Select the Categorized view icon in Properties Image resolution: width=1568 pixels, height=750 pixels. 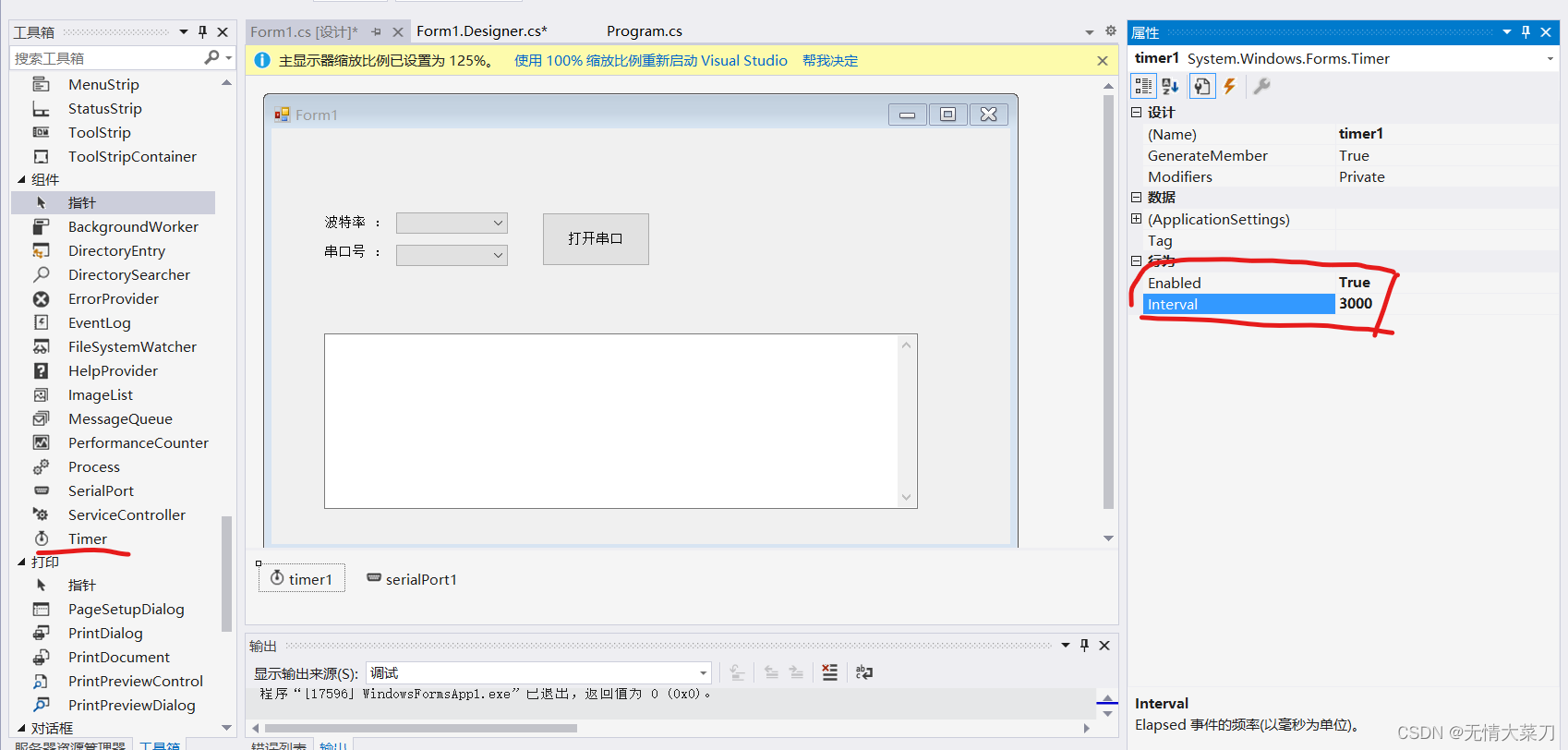pyautogui.click(x=1143, y=87)
